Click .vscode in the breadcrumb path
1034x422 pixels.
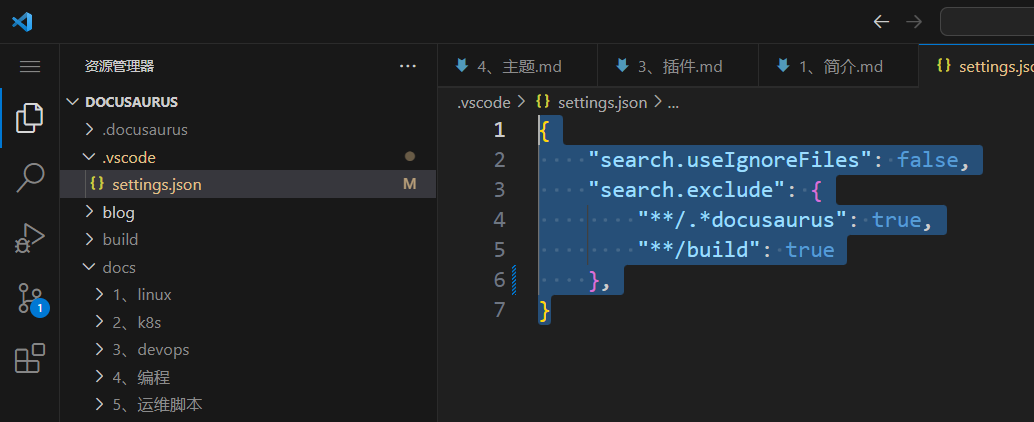483,102
